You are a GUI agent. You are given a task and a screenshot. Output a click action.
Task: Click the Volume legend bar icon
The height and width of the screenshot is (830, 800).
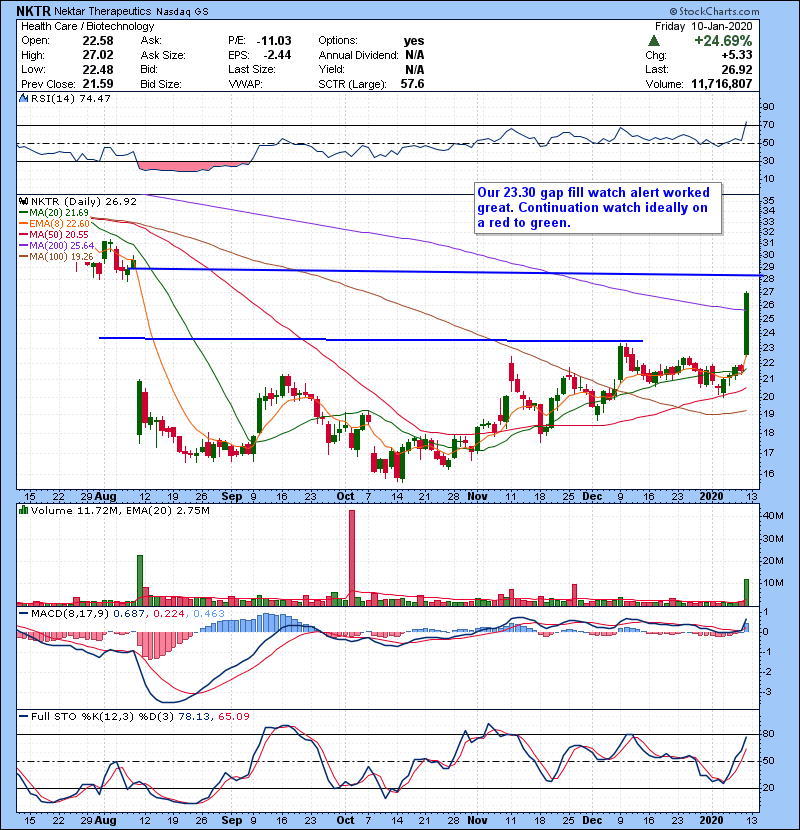(x=22, y=511)
